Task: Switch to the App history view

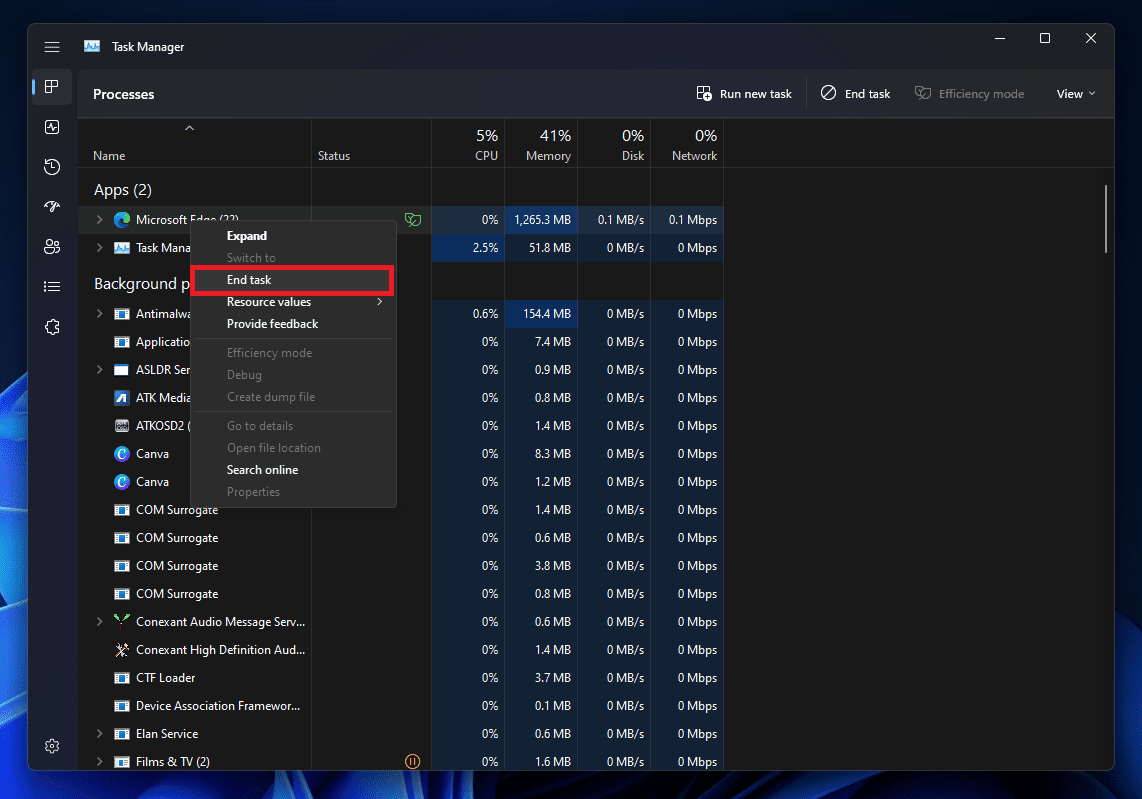Action: coord(51,167)
